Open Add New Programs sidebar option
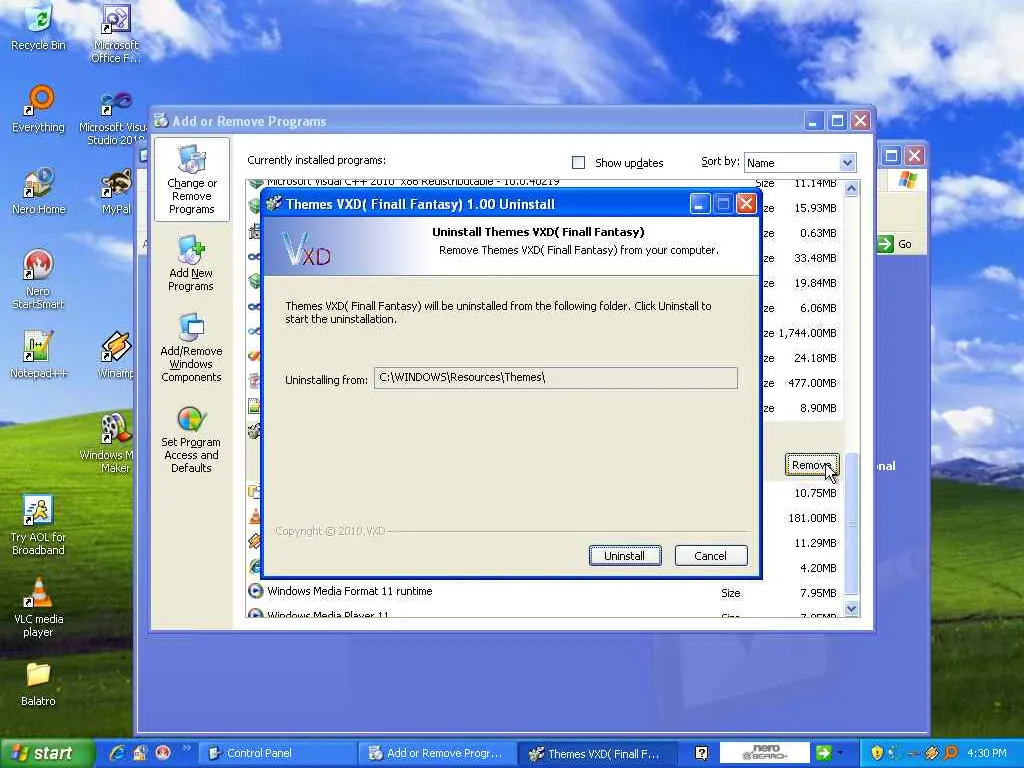The width and height of the screenshot is (1024, 768). (x=191, y=263)
